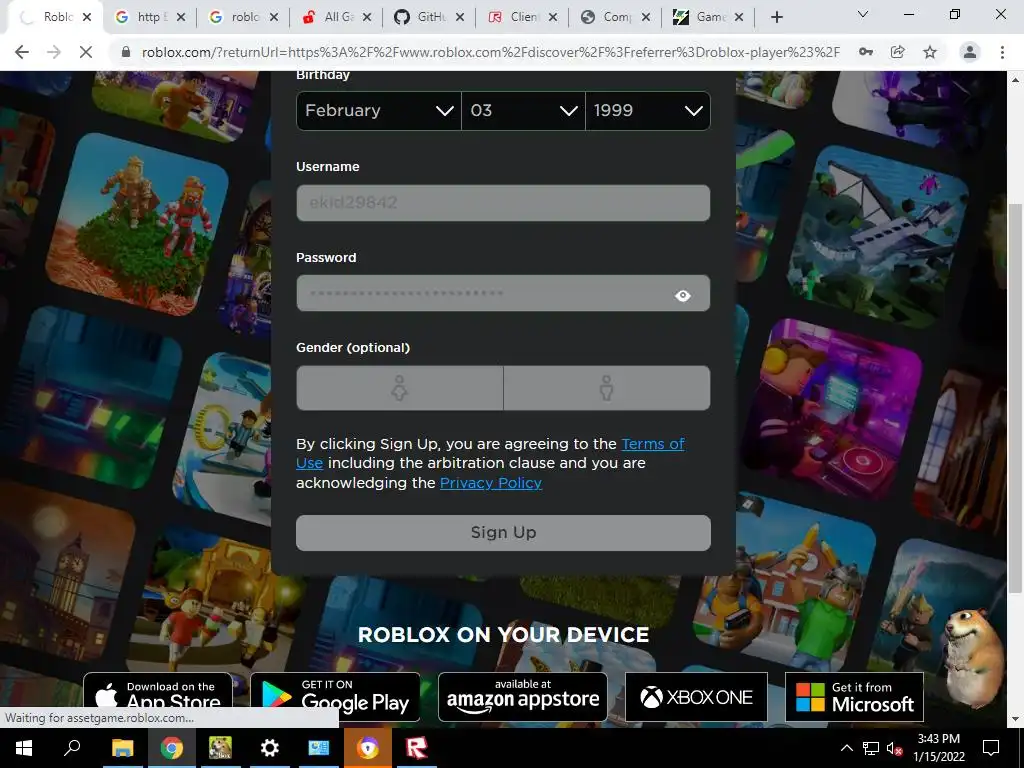
Task: Switch to the Google 'http' tab
Action: click(x=148, y=17)
